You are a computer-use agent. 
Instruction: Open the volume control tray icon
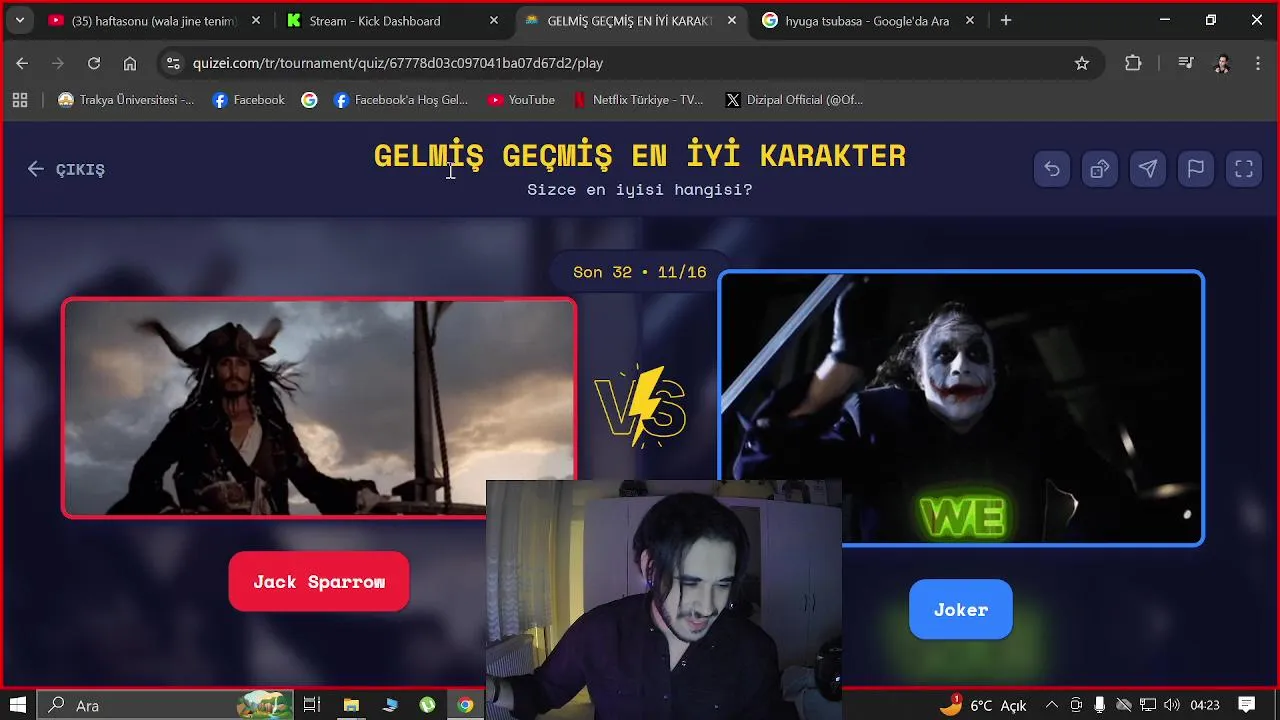pyautogui.click(x=1171, y=705)
